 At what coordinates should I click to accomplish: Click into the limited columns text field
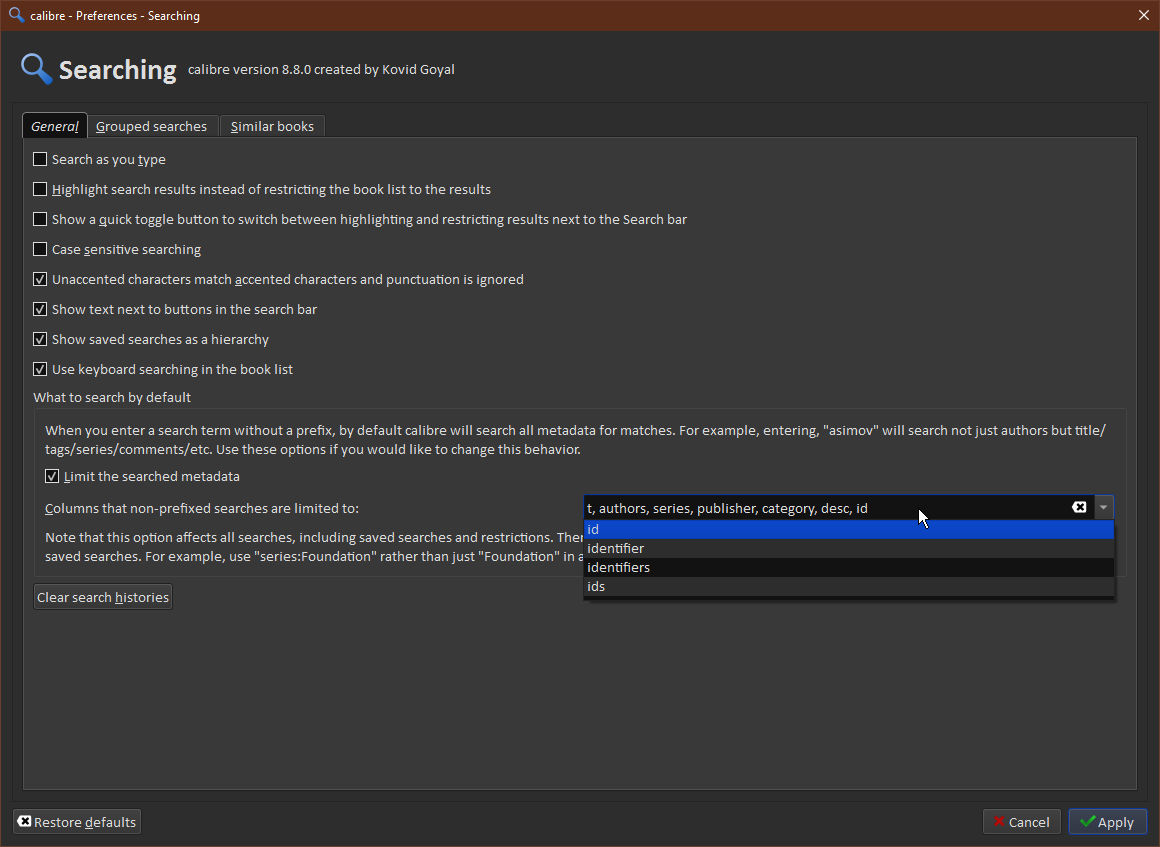click(826, 508)
